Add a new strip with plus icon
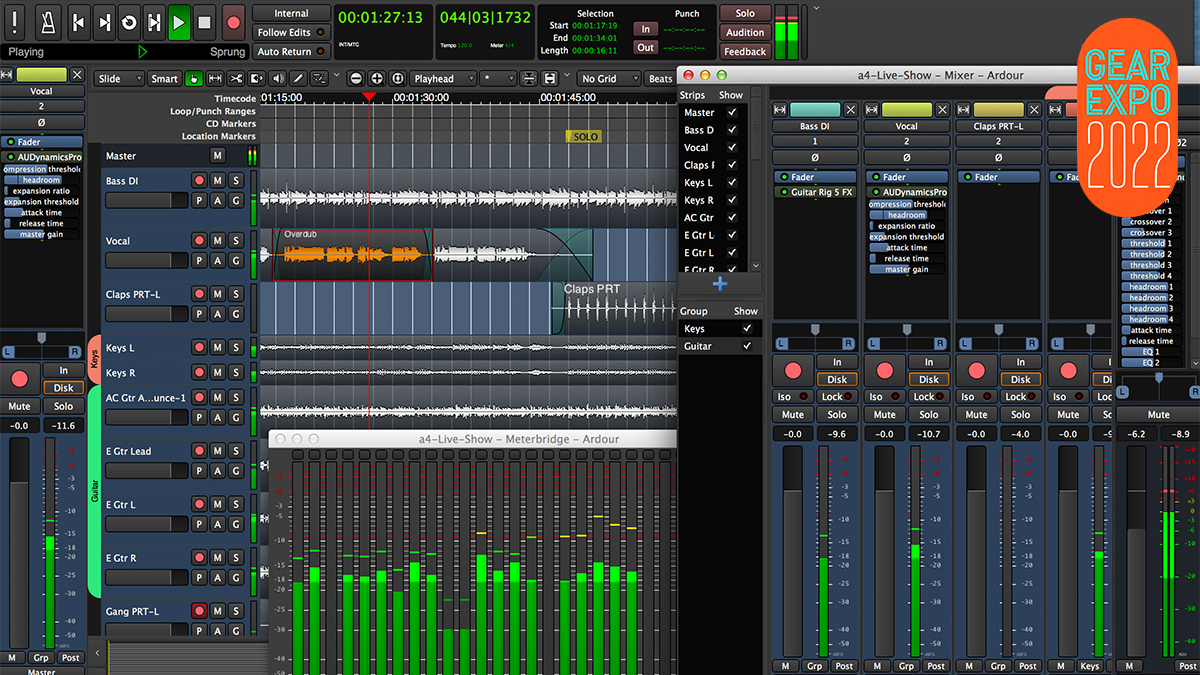1200x675 pixels. pyautogui.click(x=720, y=284)
